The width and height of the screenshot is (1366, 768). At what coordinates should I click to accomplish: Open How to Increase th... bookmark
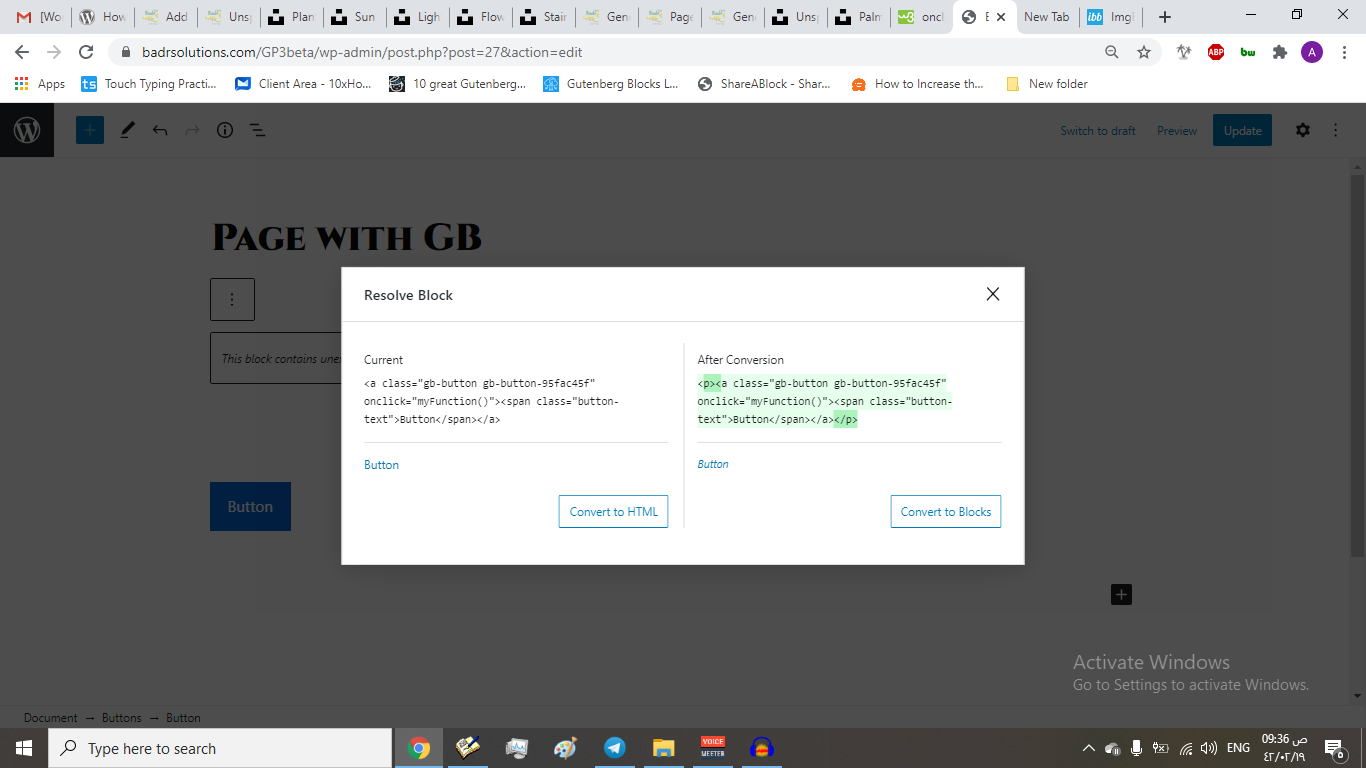pos(918,84)
